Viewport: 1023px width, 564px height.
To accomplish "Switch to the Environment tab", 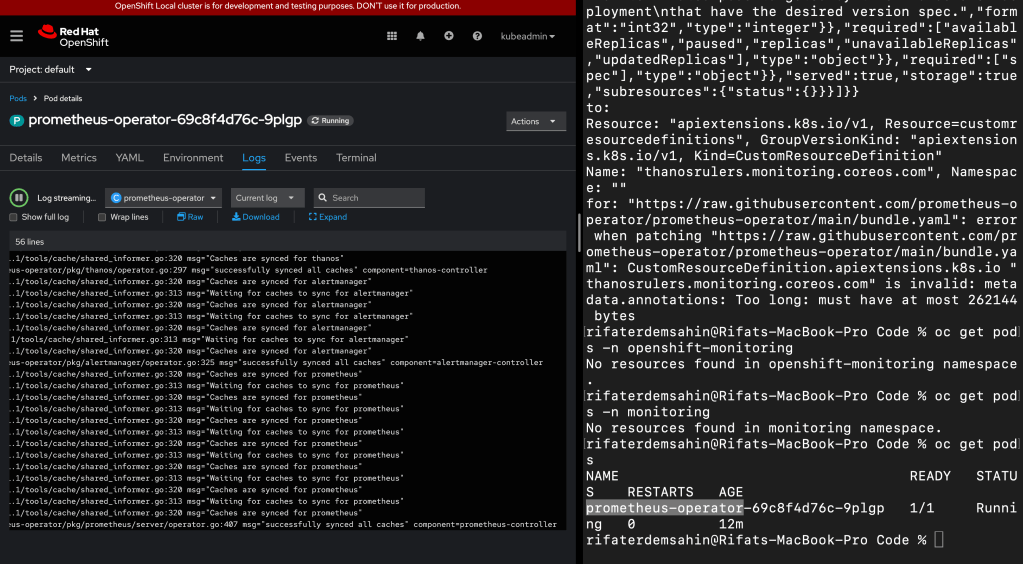I will tap(193, 157).
